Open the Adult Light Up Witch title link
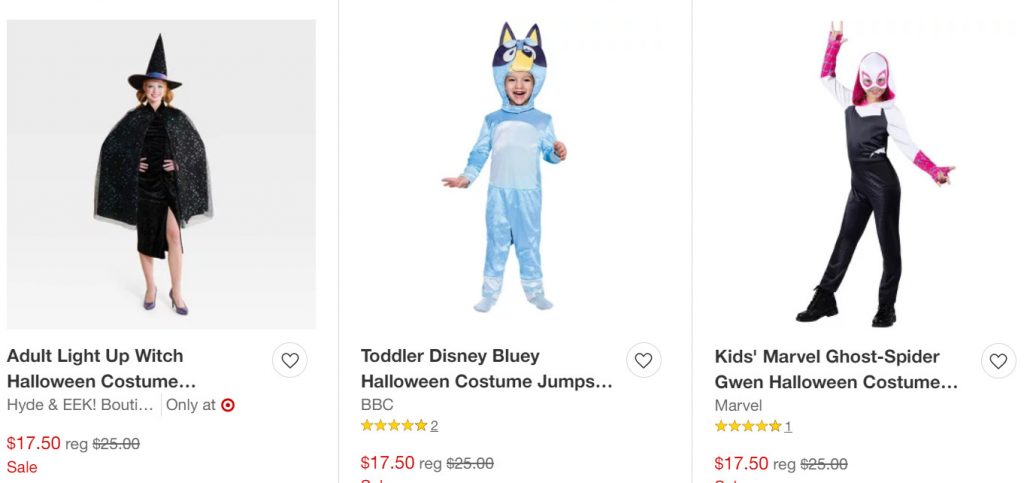Image resolution: width=1024 pixels, height=483 pixels. coord(101,368)
